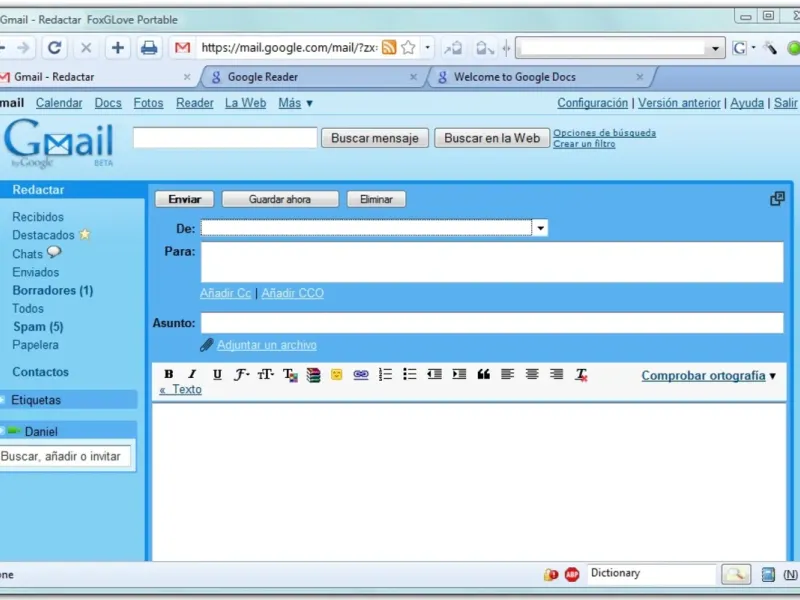The width and height of the screenshot is (800, 600).
Task: Click the Crear un filtro link
Action: [584, 144]
